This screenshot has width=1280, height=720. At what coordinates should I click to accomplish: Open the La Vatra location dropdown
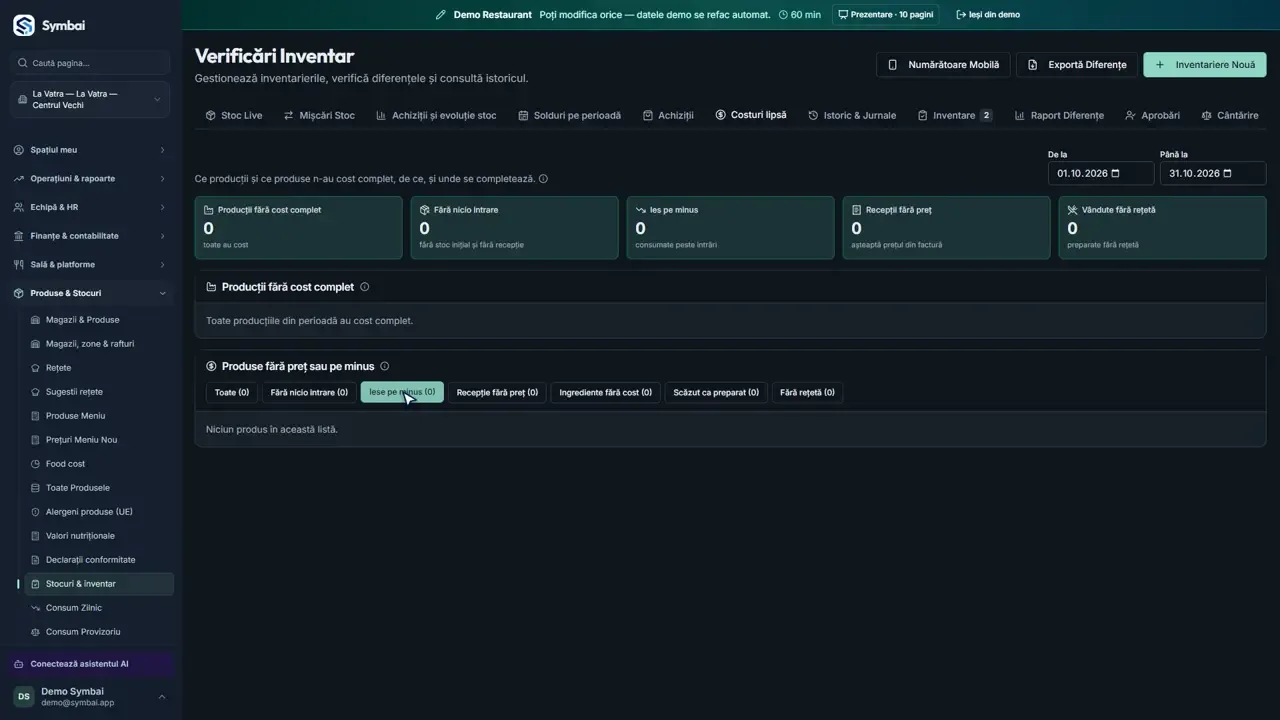tap(90, 100)
